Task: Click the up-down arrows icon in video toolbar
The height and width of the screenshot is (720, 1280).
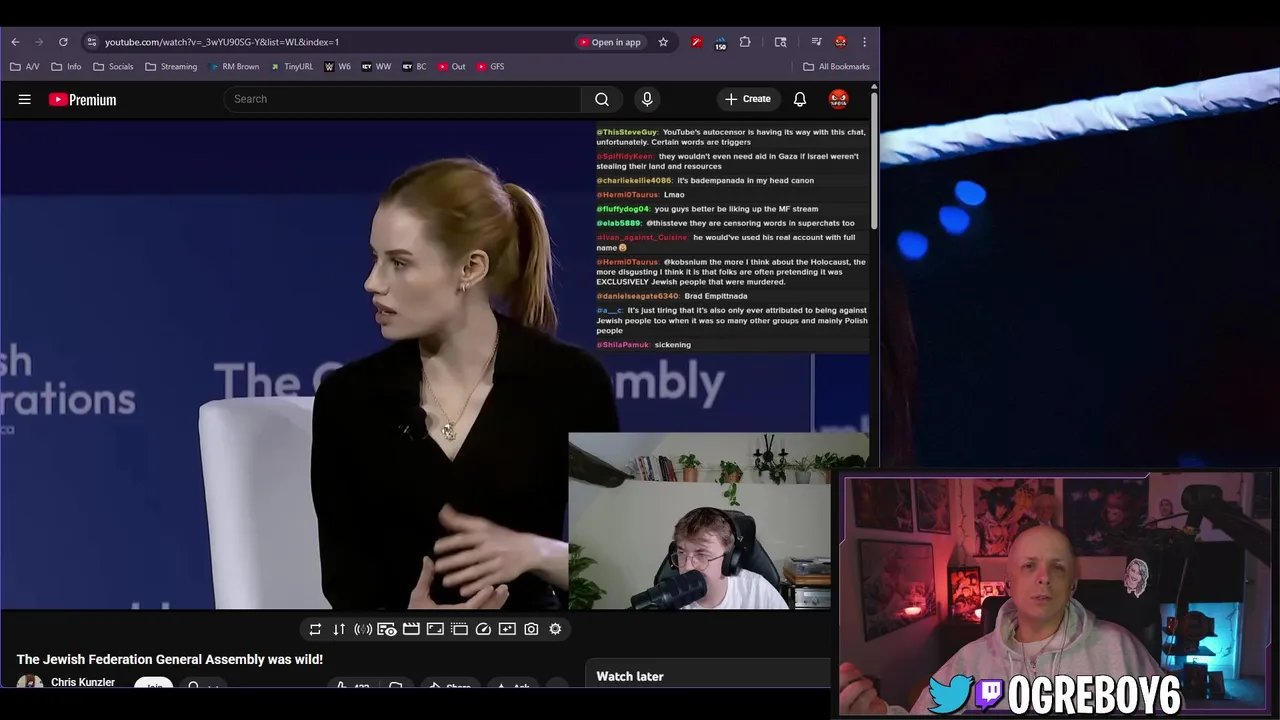Action: coord(339,629)
